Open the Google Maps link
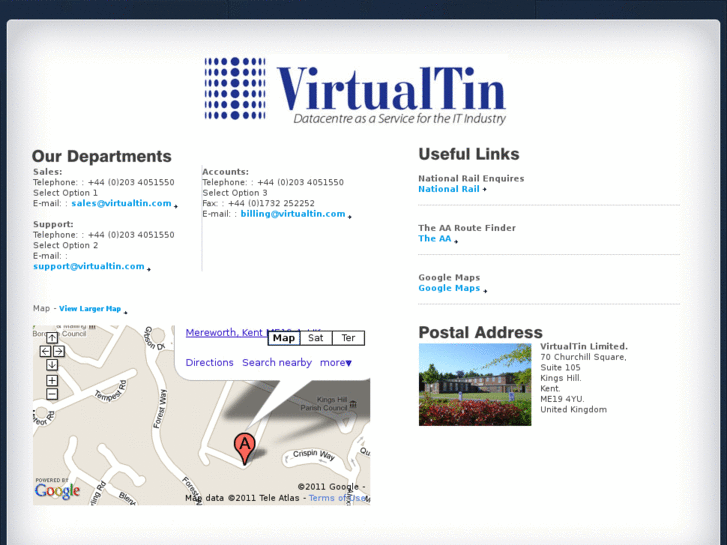This screenshot has height=545, width=727. click(449, 288)
